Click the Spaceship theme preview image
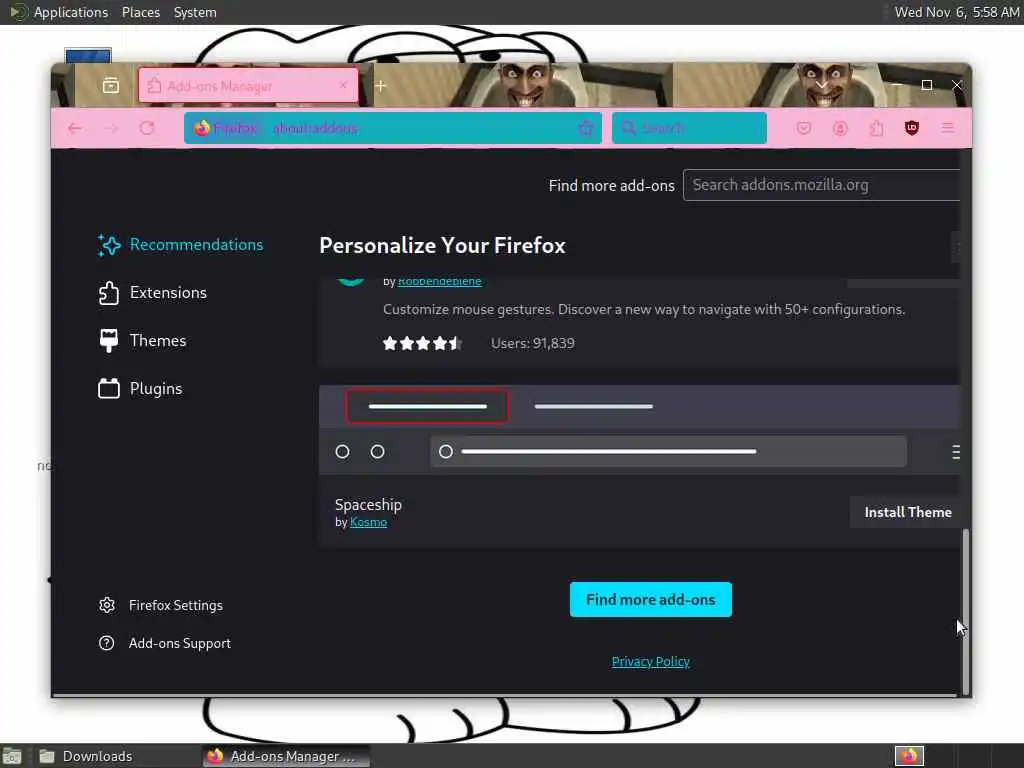This screenshot has height=768, width=1024. pyautogui.click(x=639, y=430)
